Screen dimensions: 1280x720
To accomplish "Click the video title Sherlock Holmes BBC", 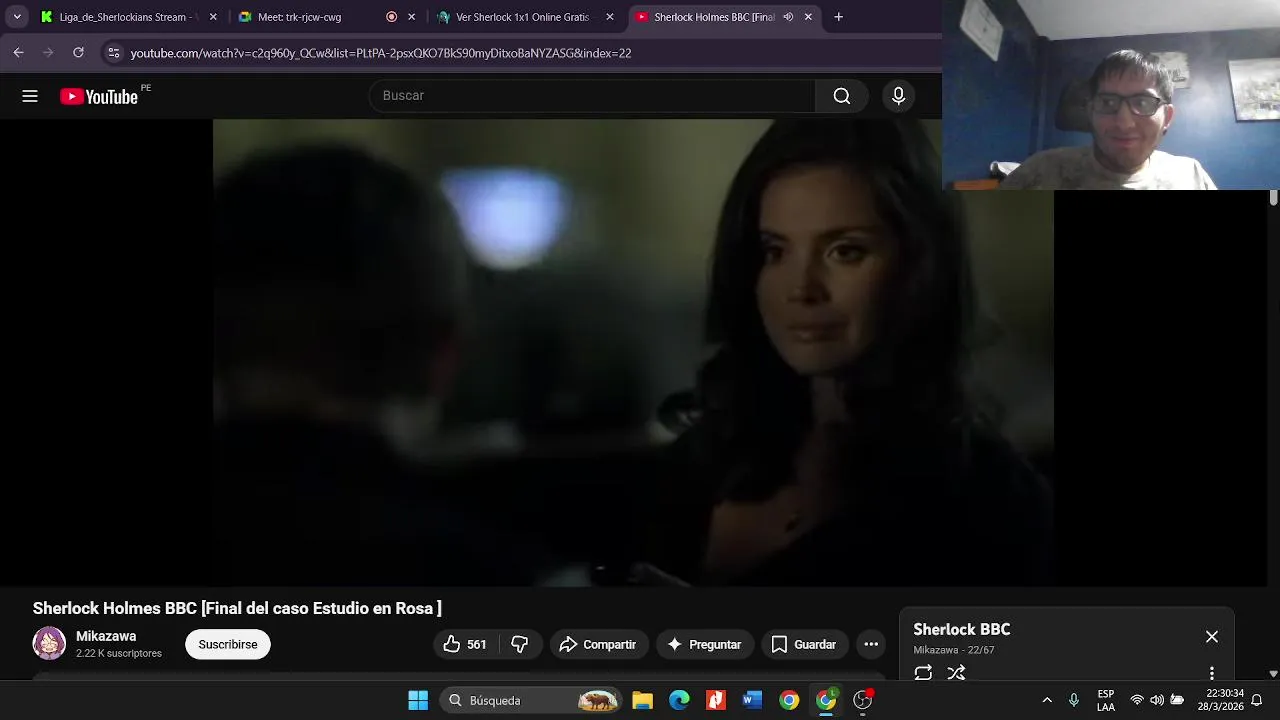I will coord(237,608).
